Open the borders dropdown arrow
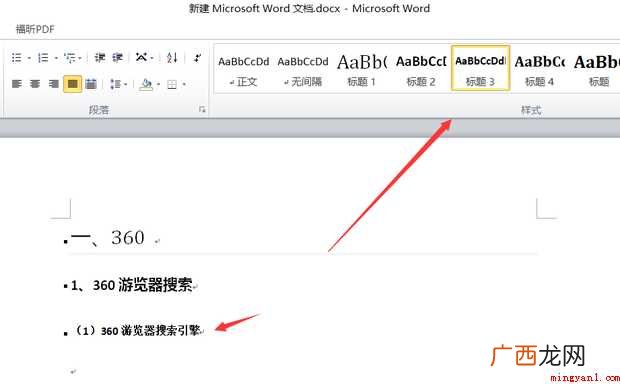The image size is (620, 384). [x=184, y=84]
